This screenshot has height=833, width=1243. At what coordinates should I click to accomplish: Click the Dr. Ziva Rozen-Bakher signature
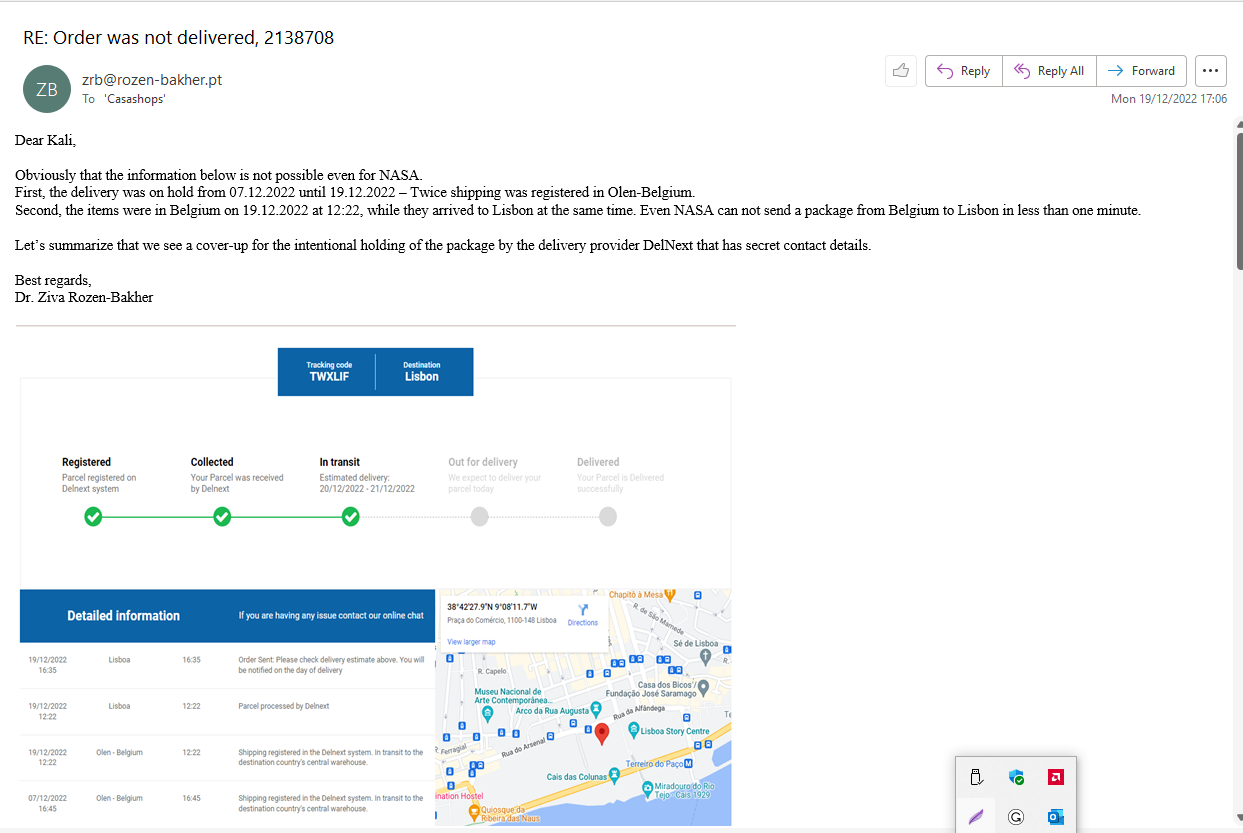point(84,297)
